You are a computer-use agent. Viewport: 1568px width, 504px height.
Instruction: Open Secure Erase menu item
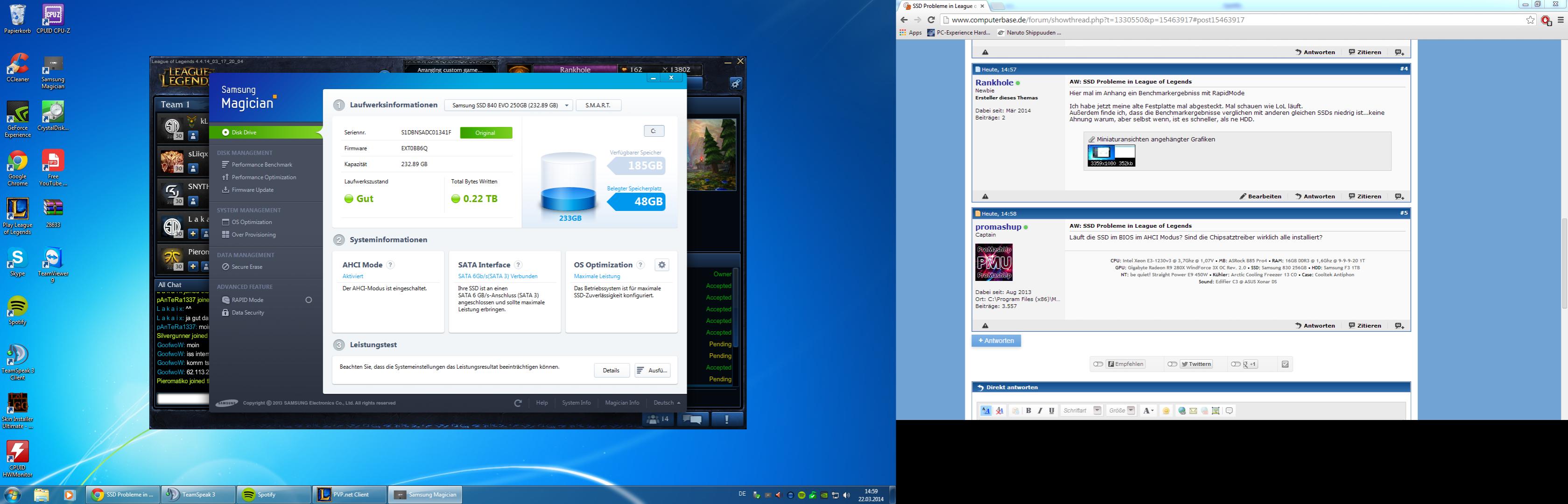click(246, 267)
